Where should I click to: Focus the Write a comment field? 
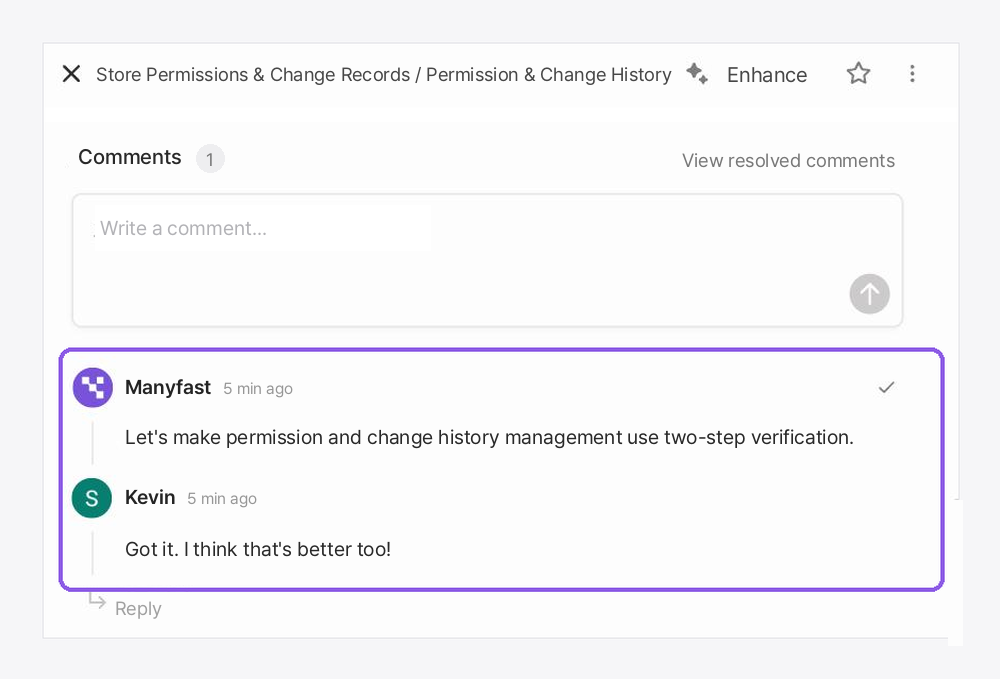487,260
